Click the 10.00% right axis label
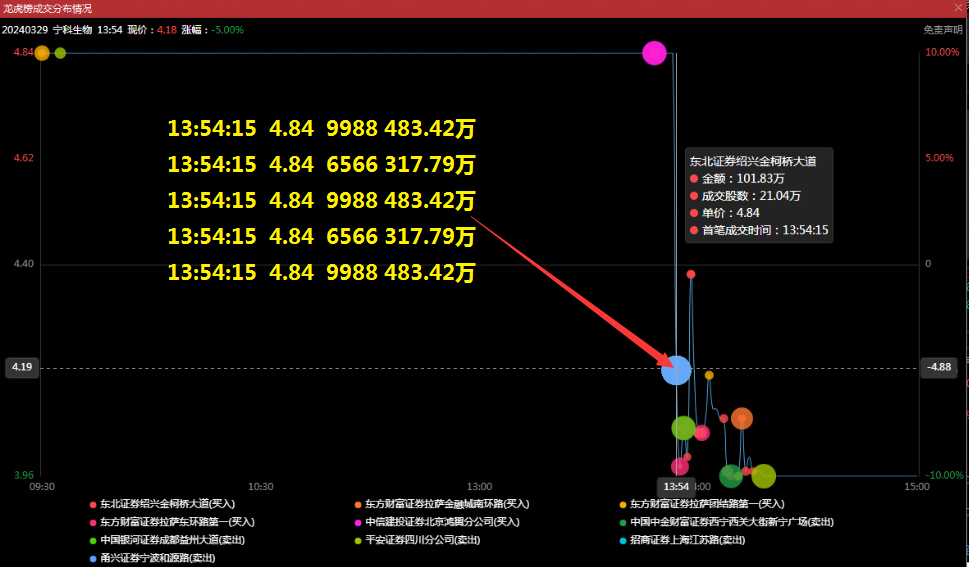Screen dimensions: 969x567 (942, 53)
